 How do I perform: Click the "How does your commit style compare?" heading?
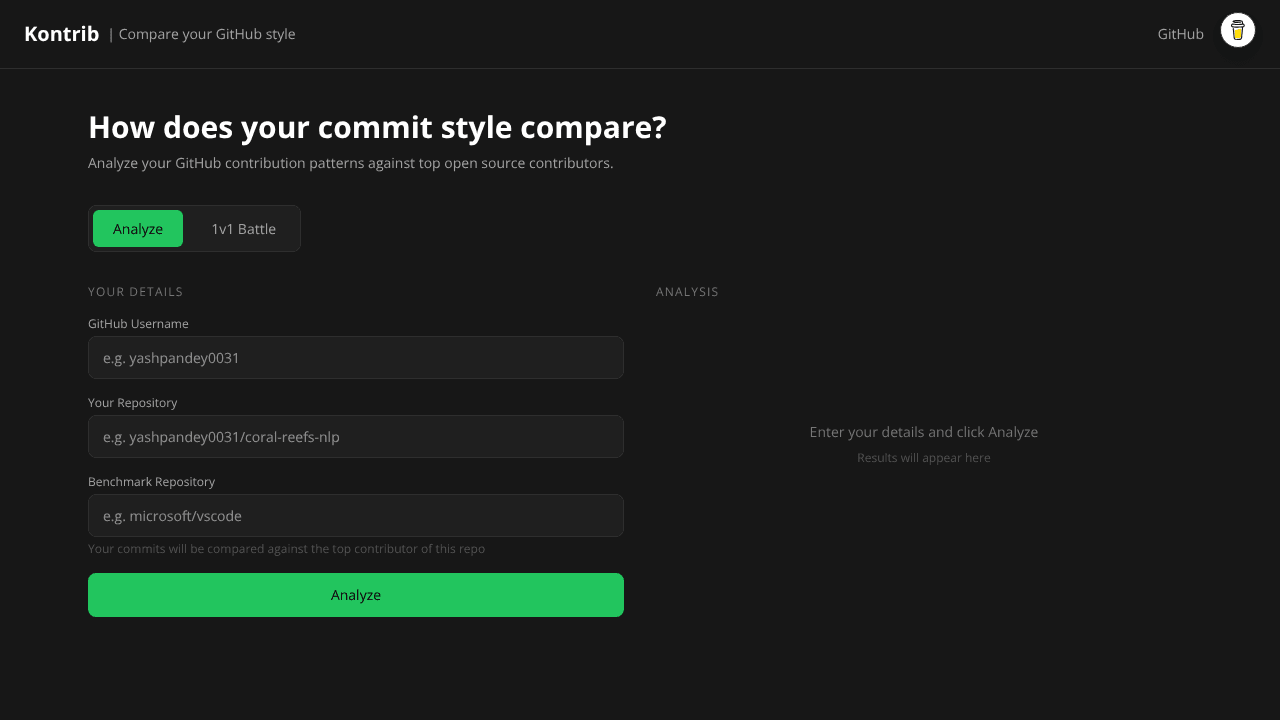click(377, 128)
